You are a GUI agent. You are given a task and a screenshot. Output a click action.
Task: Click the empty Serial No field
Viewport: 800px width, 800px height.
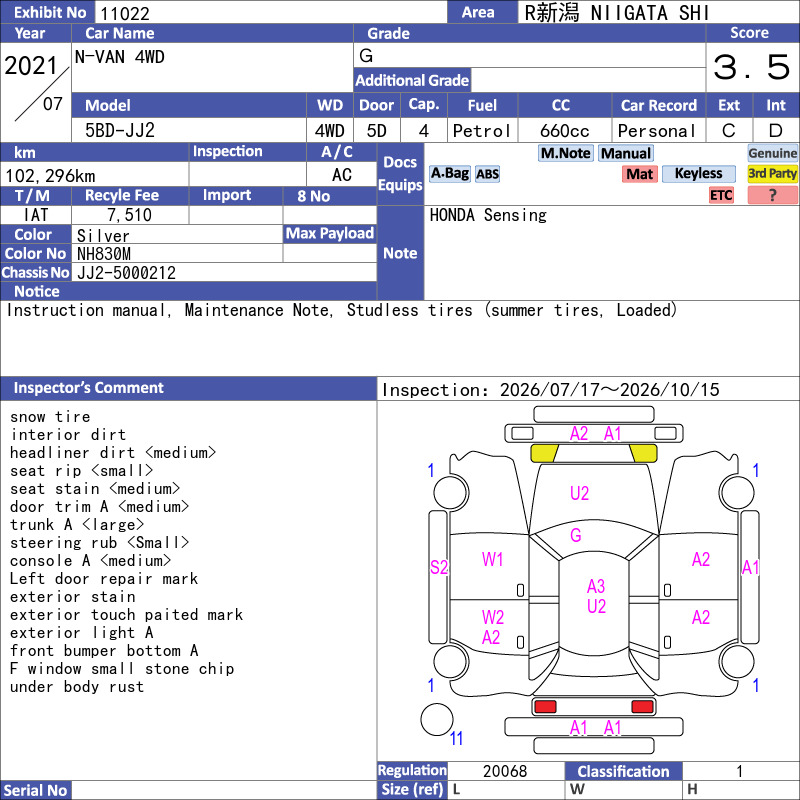coord(223,790)
